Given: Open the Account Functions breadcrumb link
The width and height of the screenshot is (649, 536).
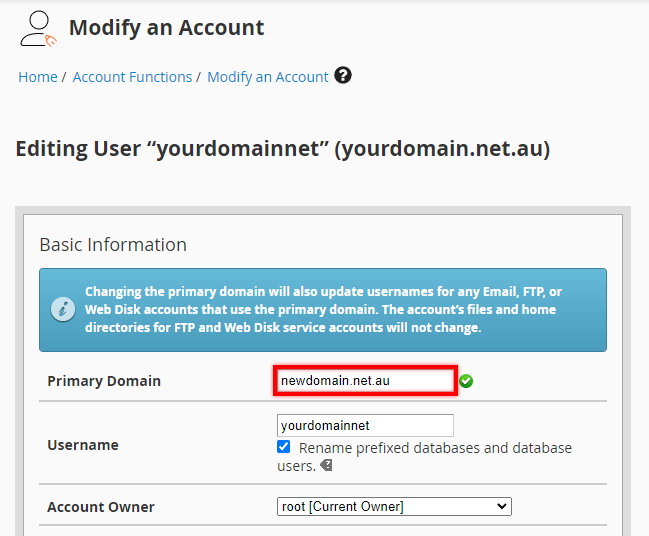Looking at the screenshot, I should pos(132,77).
